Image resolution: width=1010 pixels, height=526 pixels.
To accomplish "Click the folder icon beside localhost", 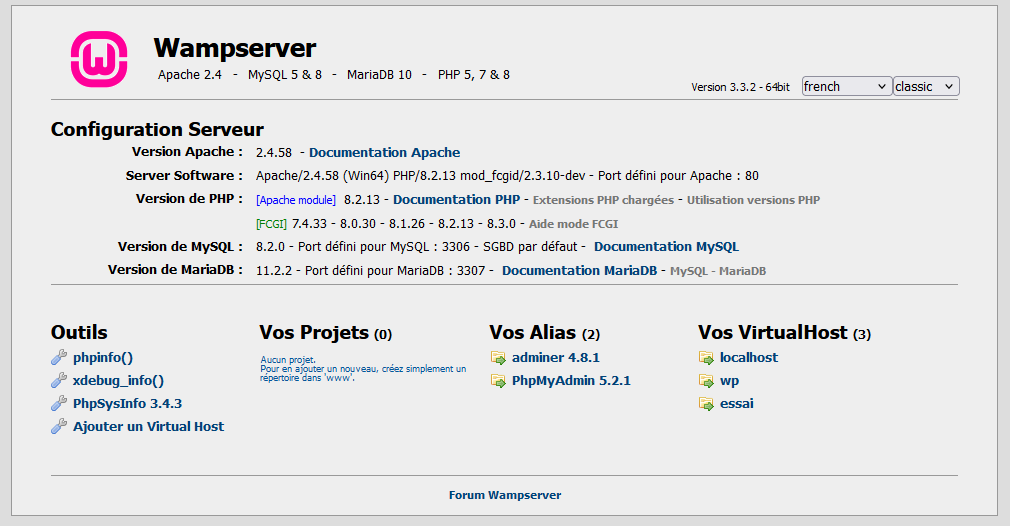I will coord(707,357).
